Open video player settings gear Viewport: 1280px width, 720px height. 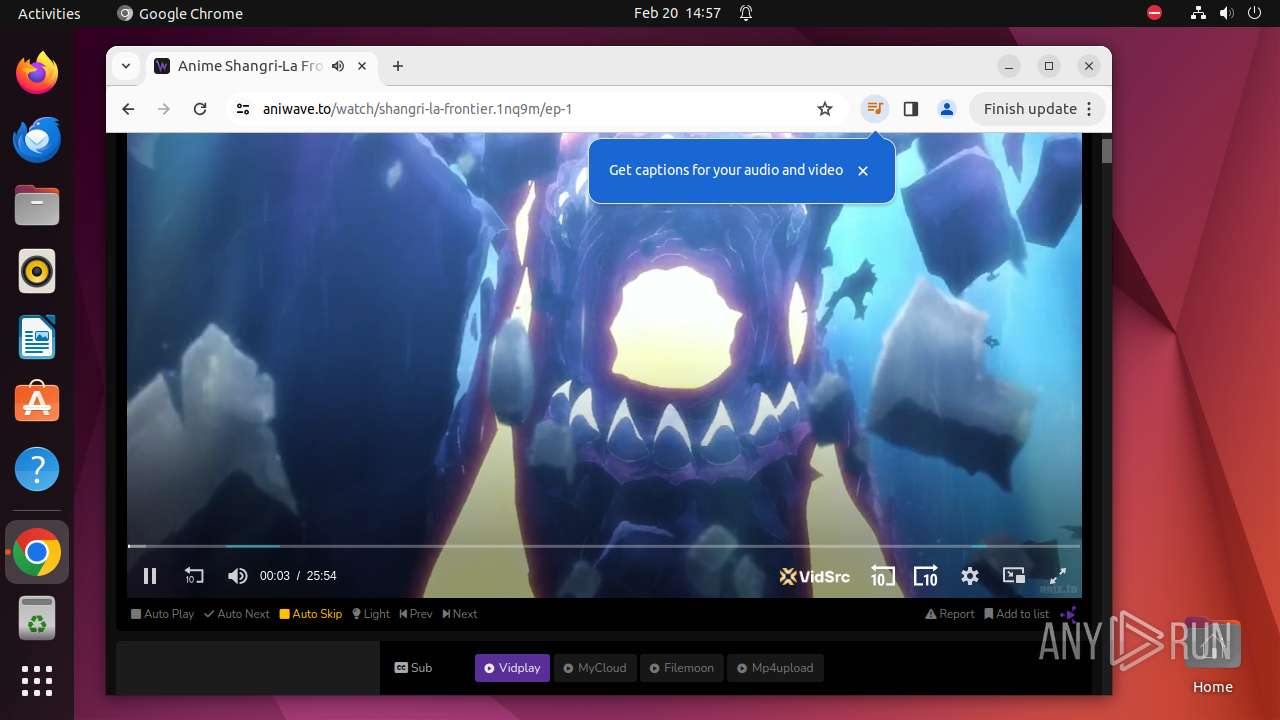click(970, 576)
